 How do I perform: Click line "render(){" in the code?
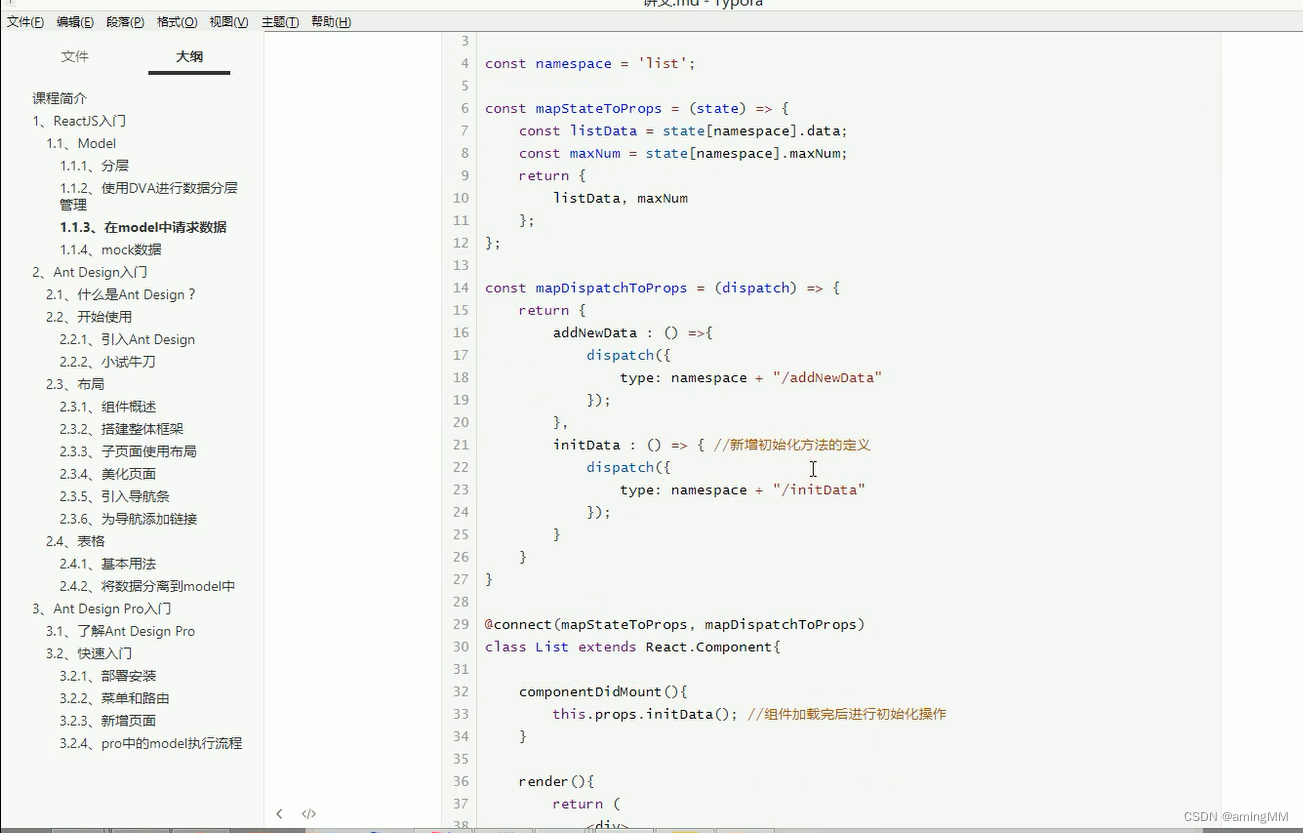(557, 782)
